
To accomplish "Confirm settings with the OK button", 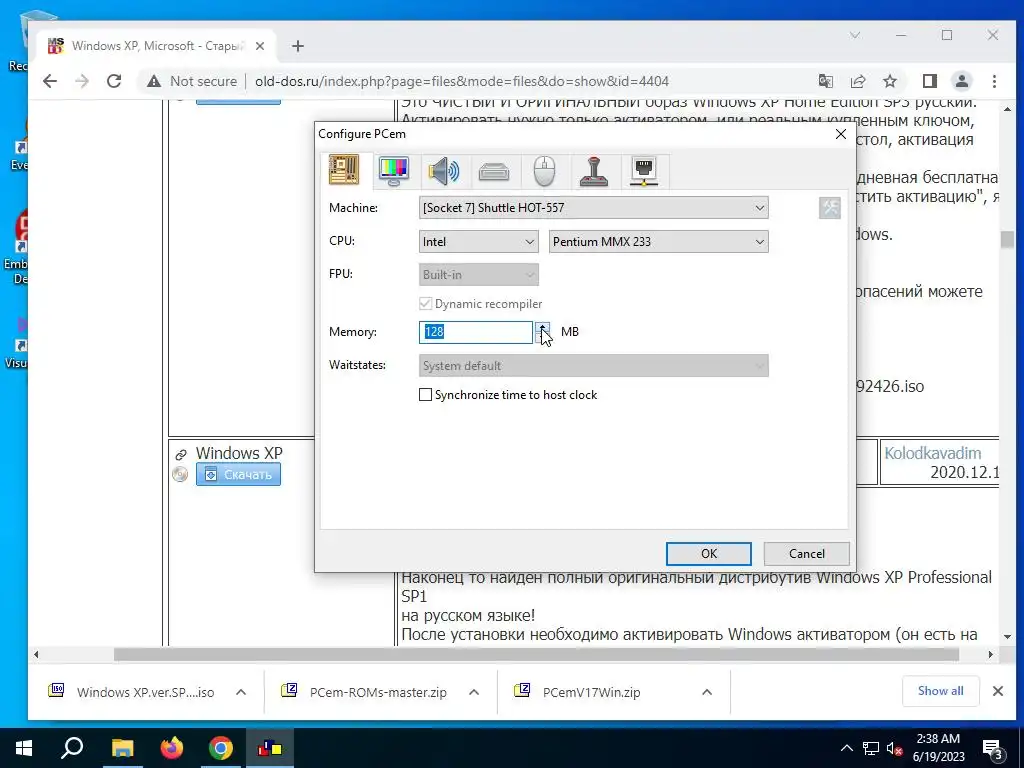I will coord(709,554).
